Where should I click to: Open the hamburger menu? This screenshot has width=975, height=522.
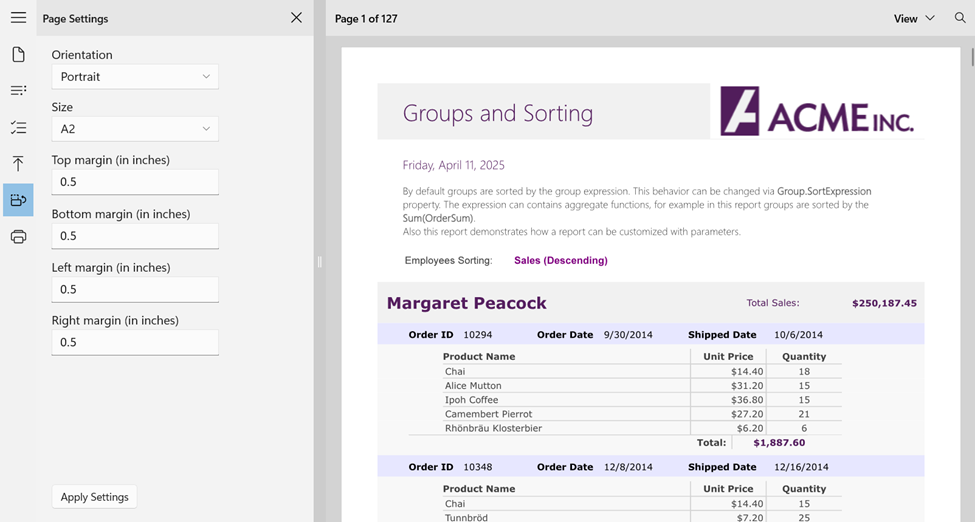pos(18,18)
